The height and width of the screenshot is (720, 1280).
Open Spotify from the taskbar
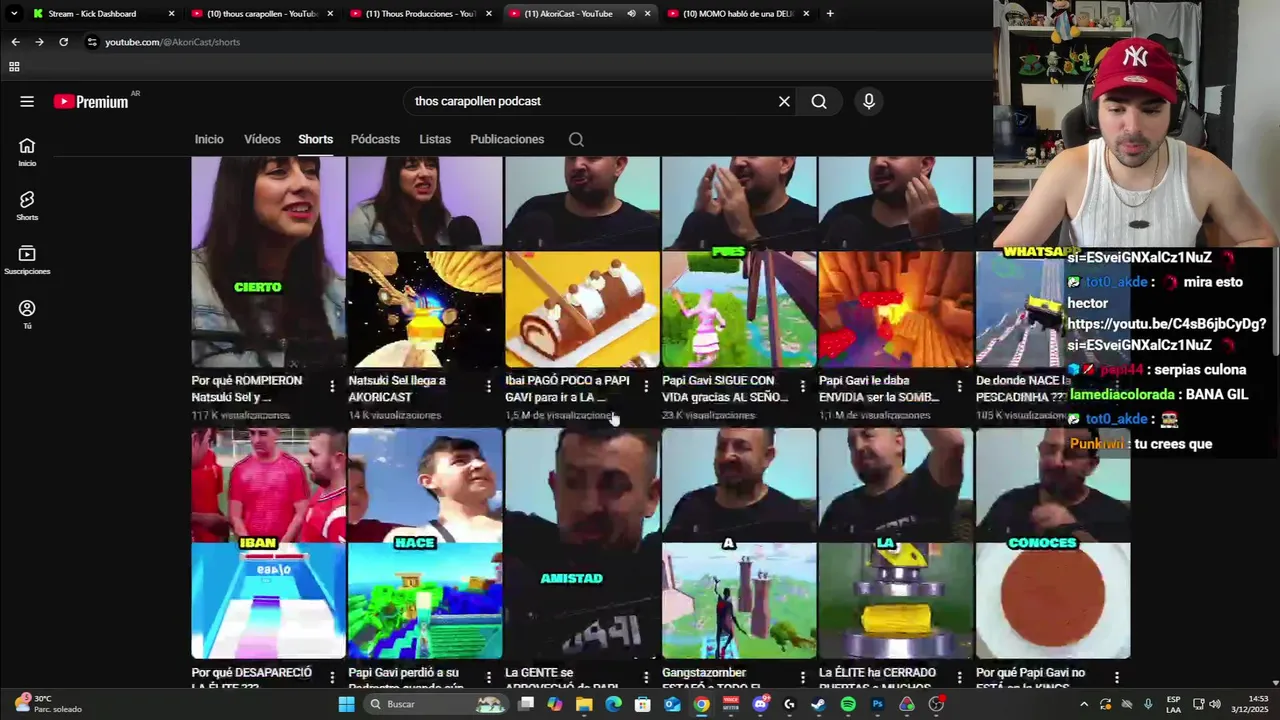(x=848, y=704)
